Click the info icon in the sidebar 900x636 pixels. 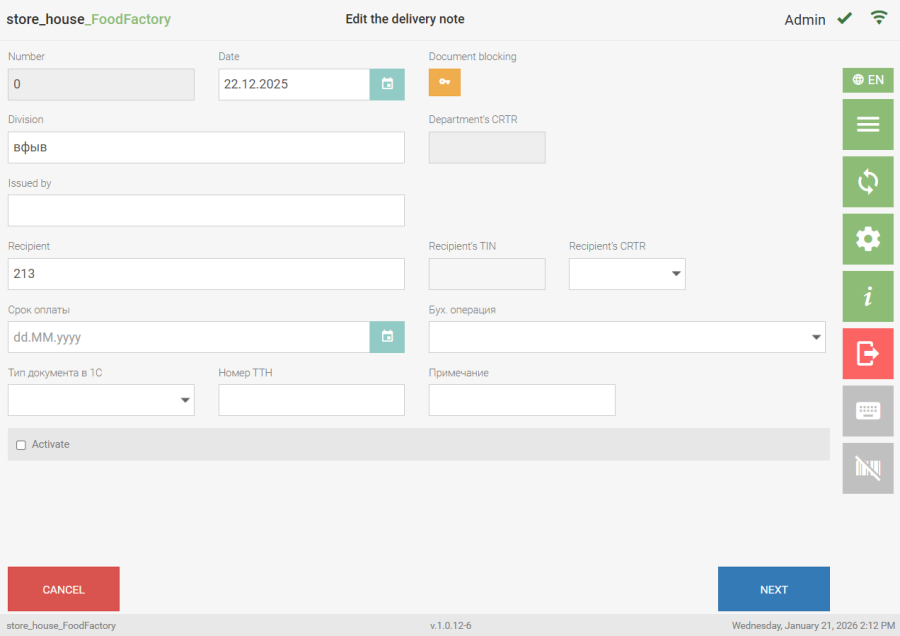click(x=867, y=296)
